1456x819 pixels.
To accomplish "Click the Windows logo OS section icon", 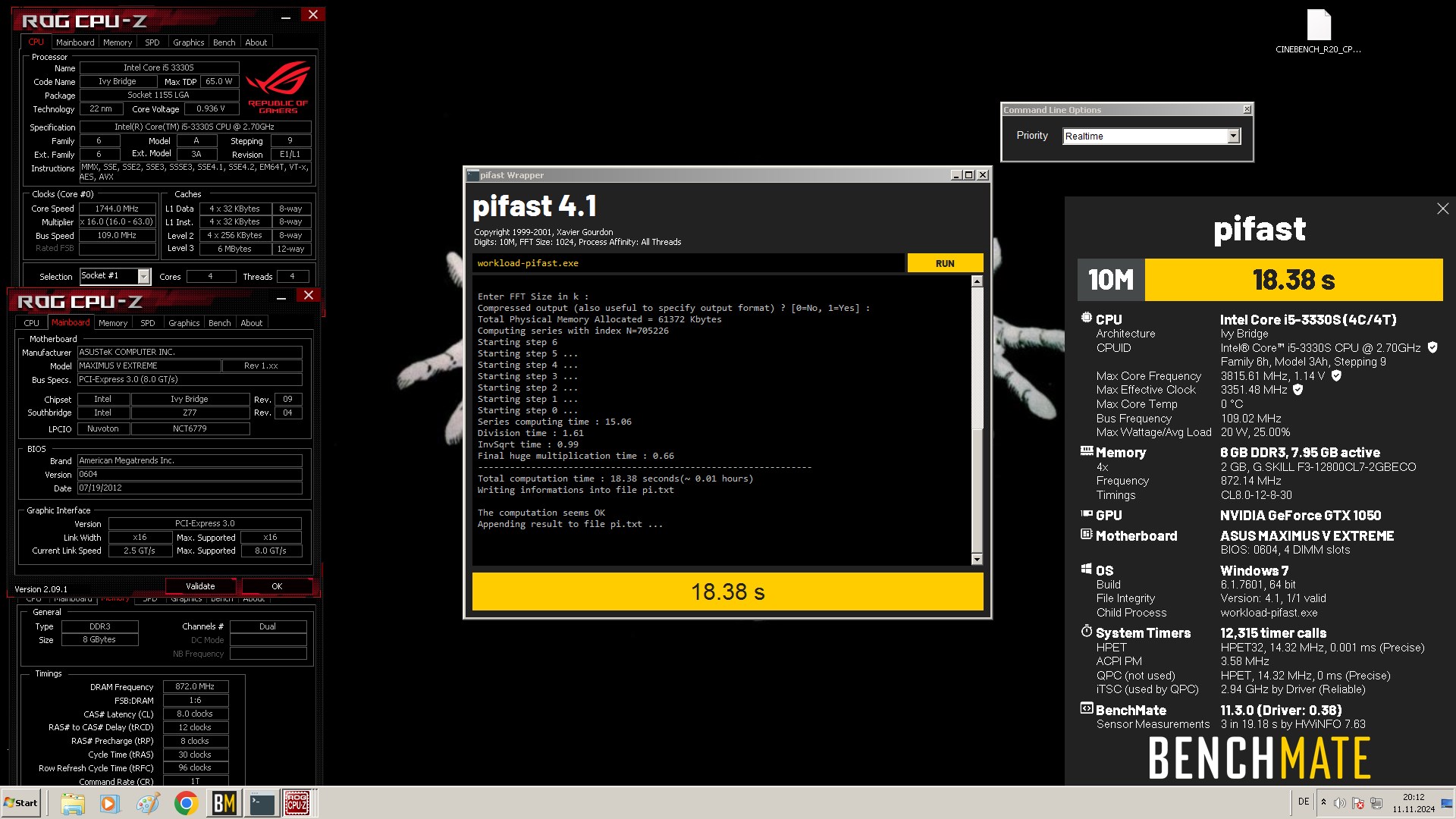I will (1087, 570).
